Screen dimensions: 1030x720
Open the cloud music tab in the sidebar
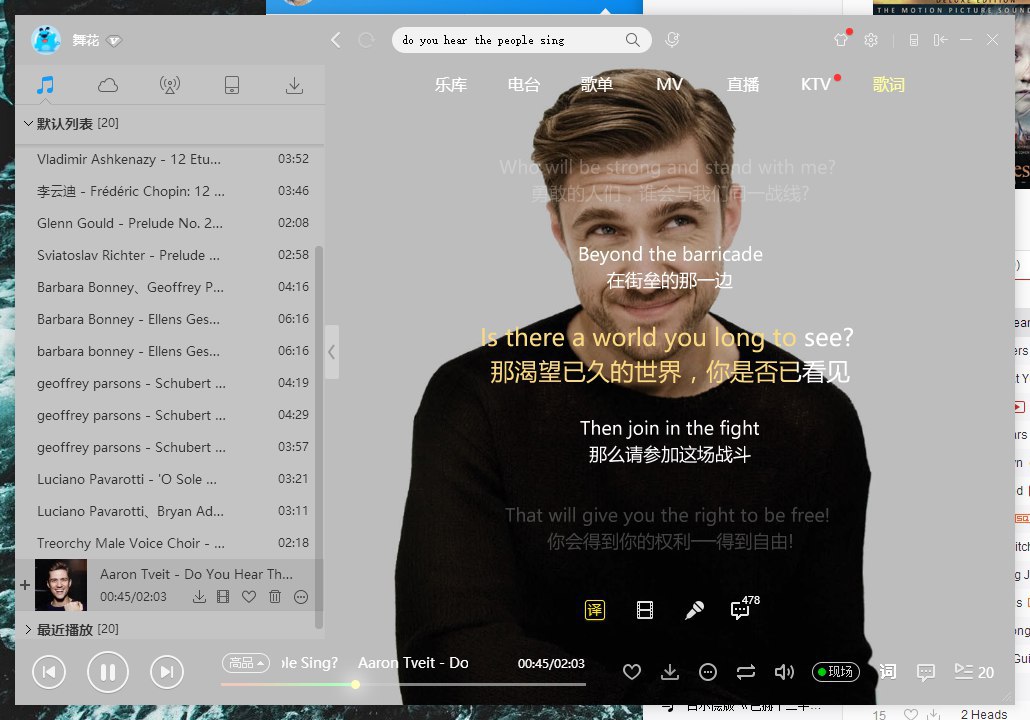coord(108,86)
